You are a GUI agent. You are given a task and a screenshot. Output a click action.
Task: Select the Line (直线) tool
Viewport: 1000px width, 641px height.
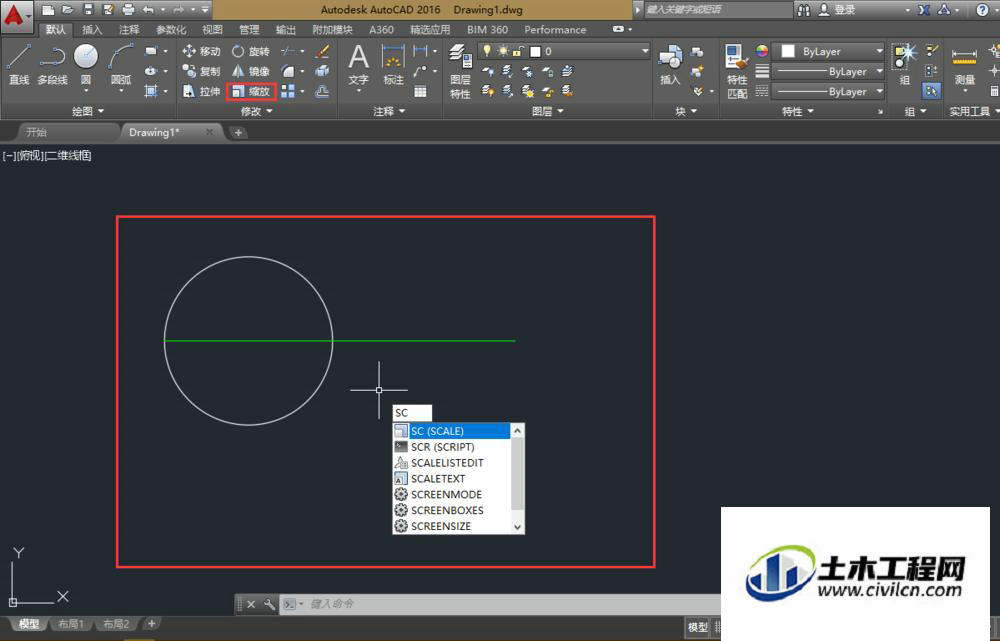coord(19,64)
